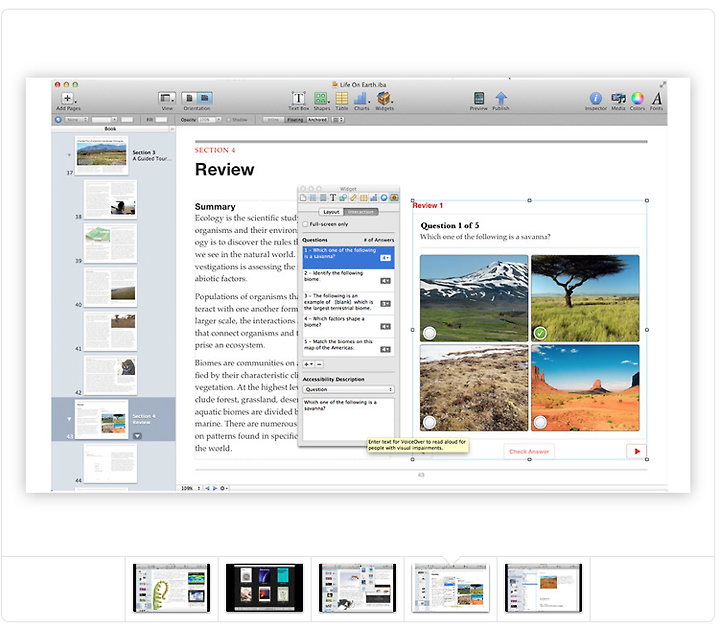The image size is (720, 627).
Task: Select Hyperlink inspector blue circle icon
Action: (384, 198)
